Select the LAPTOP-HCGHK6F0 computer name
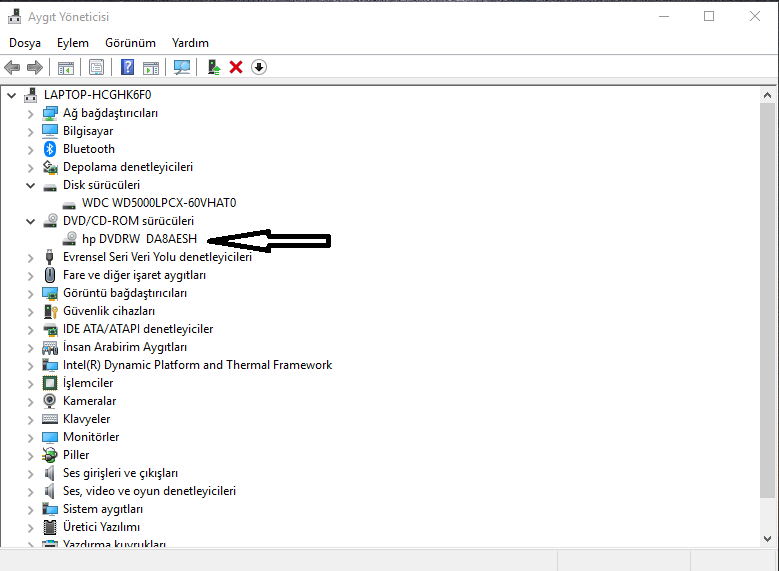Image resolution: width=779 pixels, height=571 pixels. [97, 95]
